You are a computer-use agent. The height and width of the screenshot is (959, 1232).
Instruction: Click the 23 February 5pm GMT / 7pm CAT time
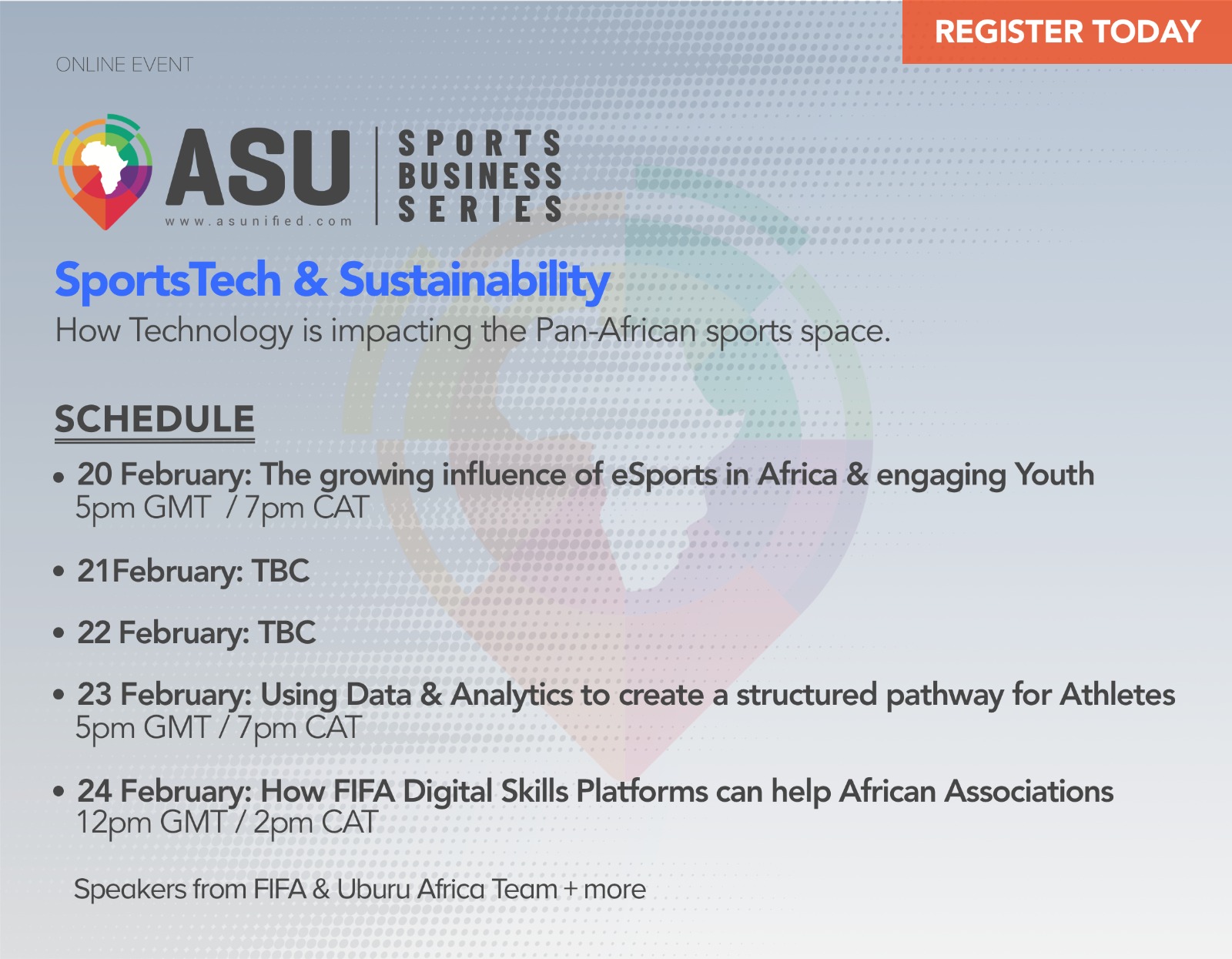(x=218, y=728)
